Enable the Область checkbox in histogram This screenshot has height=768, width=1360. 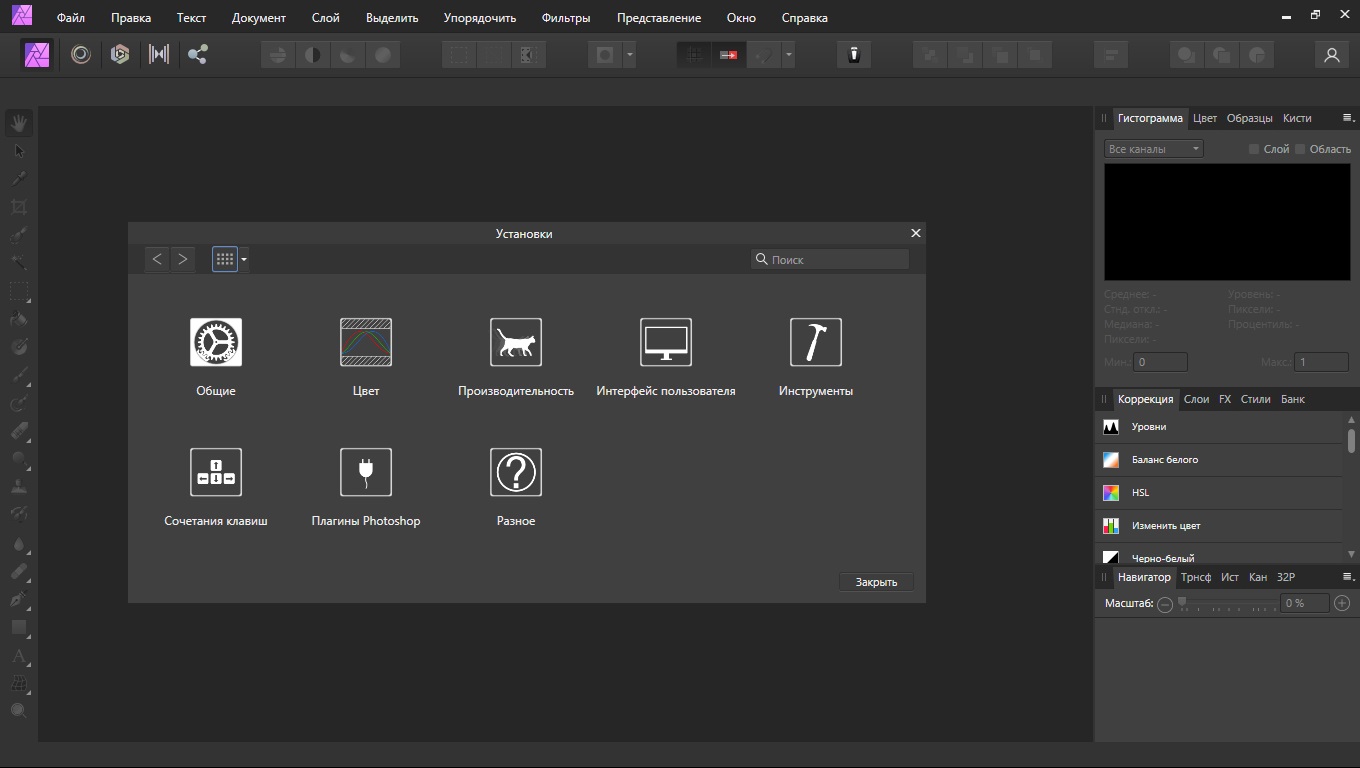[x=1300, y=149]
